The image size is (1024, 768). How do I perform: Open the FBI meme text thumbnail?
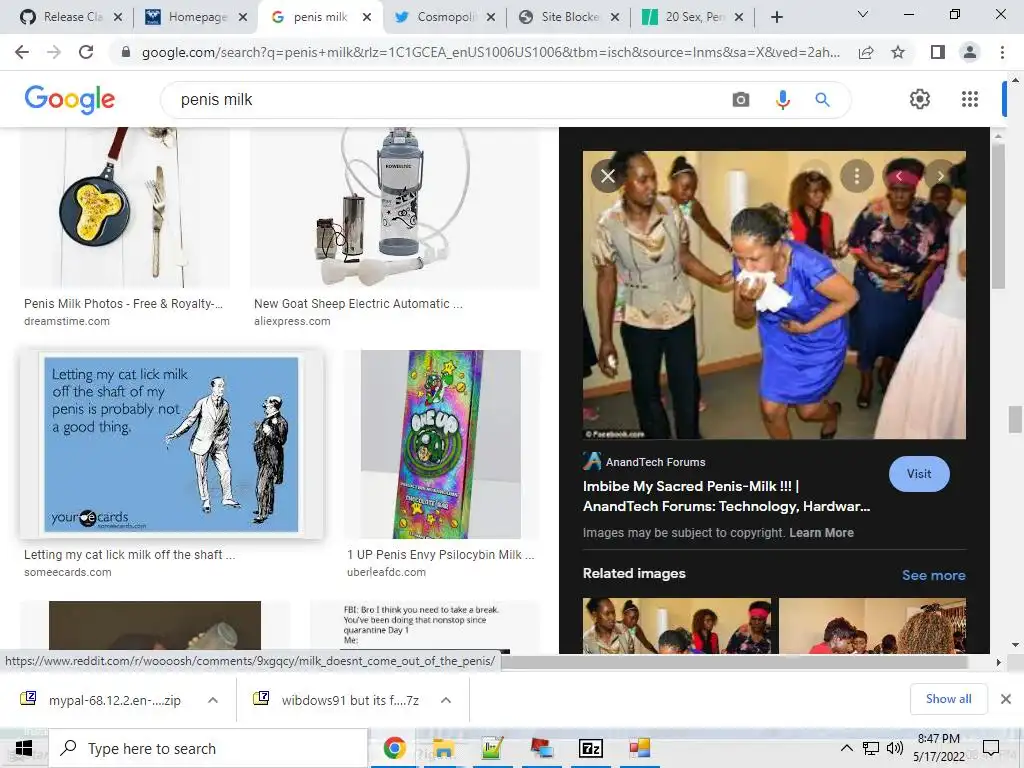coord(424,627)
